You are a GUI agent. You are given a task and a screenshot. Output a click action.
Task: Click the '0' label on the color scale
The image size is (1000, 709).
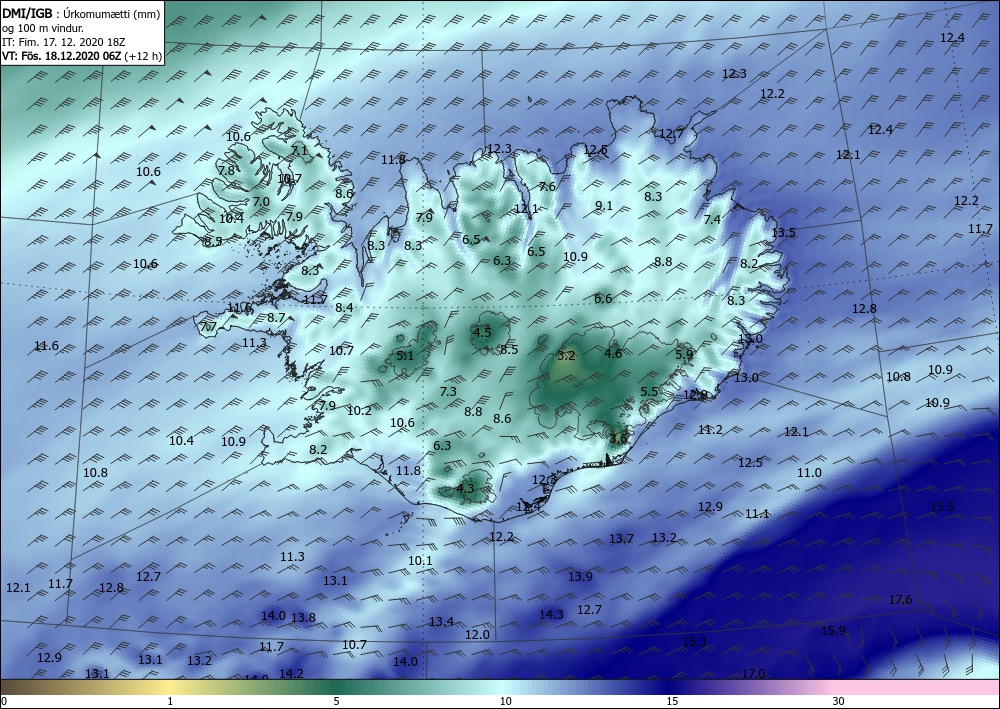point(4,702)
